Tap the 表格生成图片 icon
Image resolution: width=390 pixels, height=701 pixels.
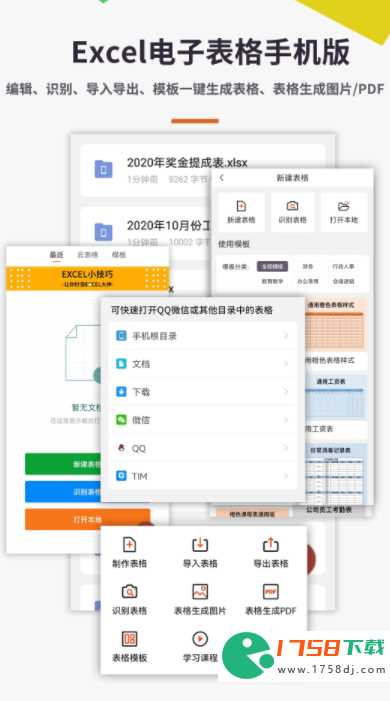point(199,591)
